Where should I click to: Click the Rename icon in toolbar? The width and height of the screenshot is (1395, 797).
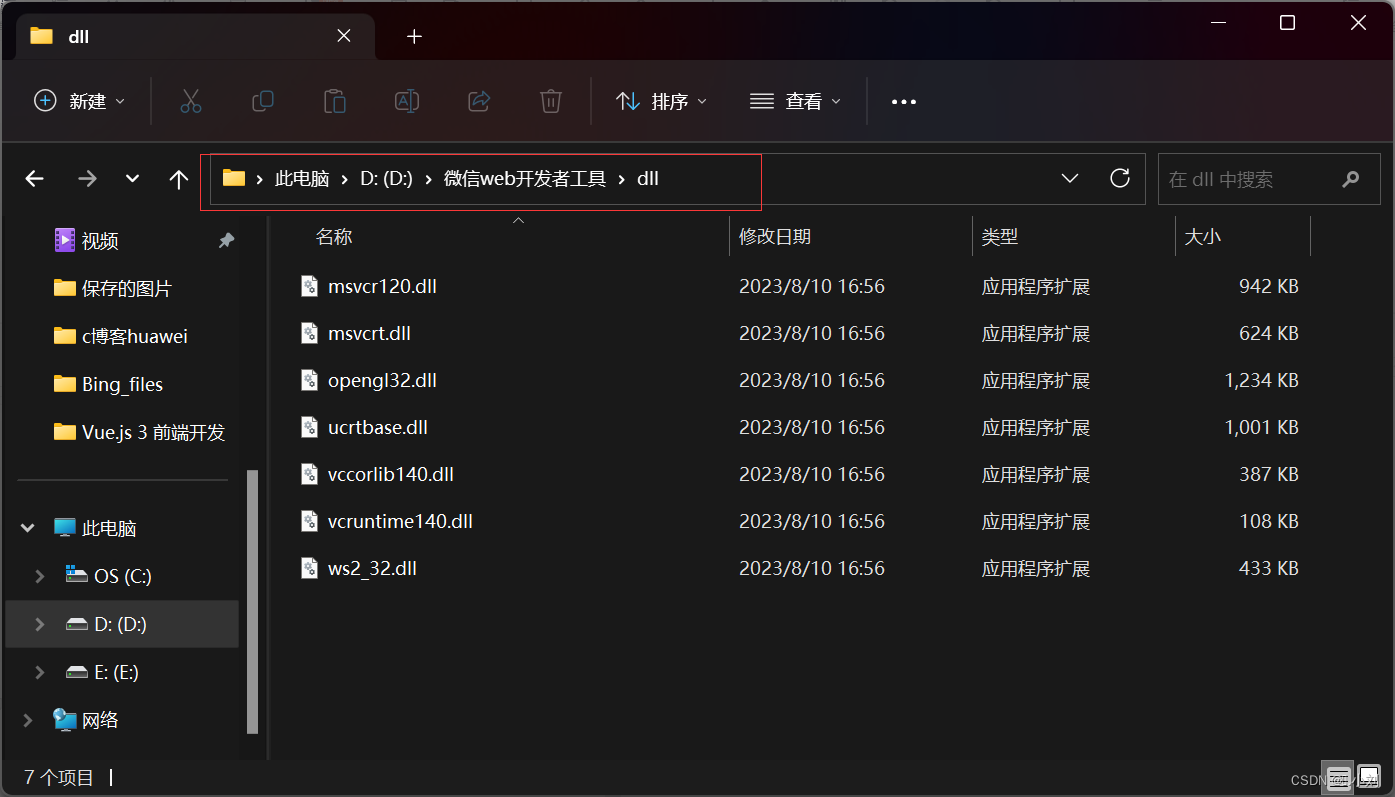(x=407, y=101)
